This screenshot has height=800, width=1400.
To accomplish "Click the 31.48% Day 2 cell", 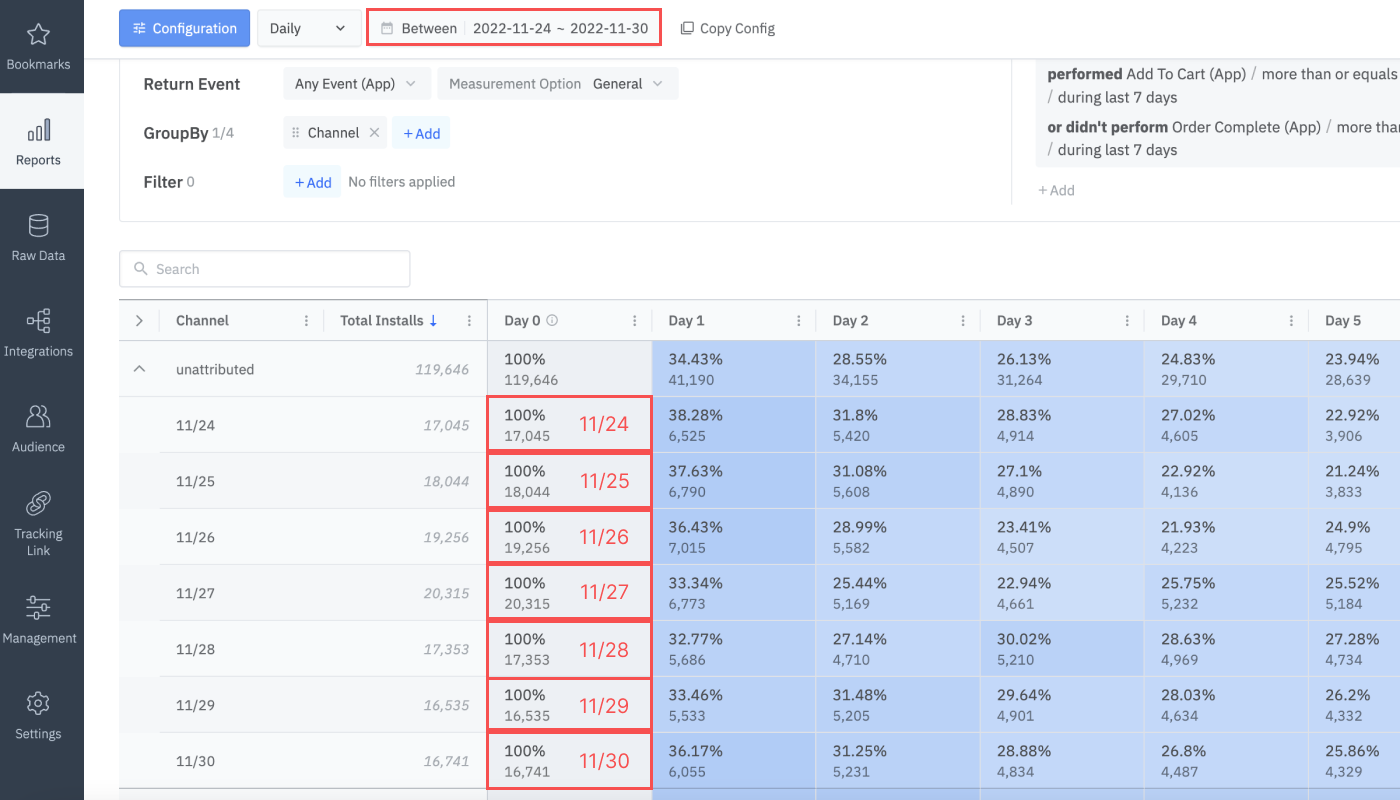I will click(898, 705).
